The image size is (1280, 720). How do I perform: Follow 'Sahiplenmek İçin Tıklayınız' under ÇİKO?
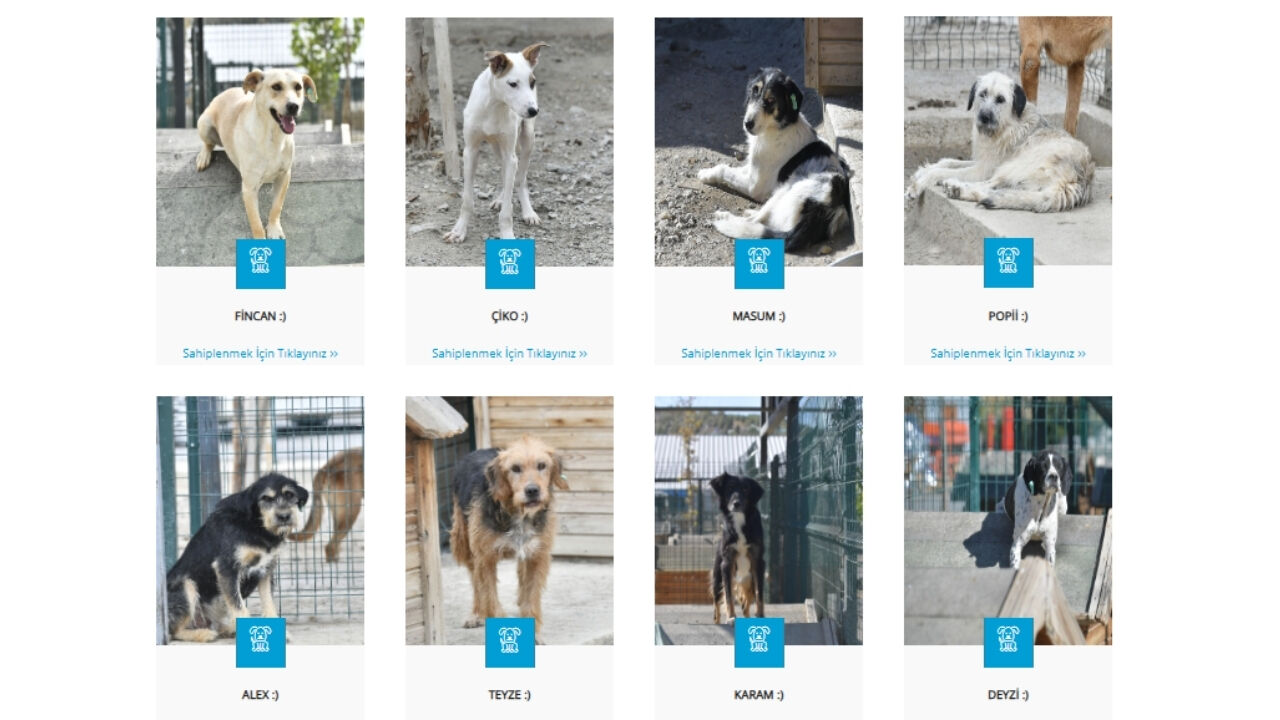pyautogui.click(x=510, y=353)
